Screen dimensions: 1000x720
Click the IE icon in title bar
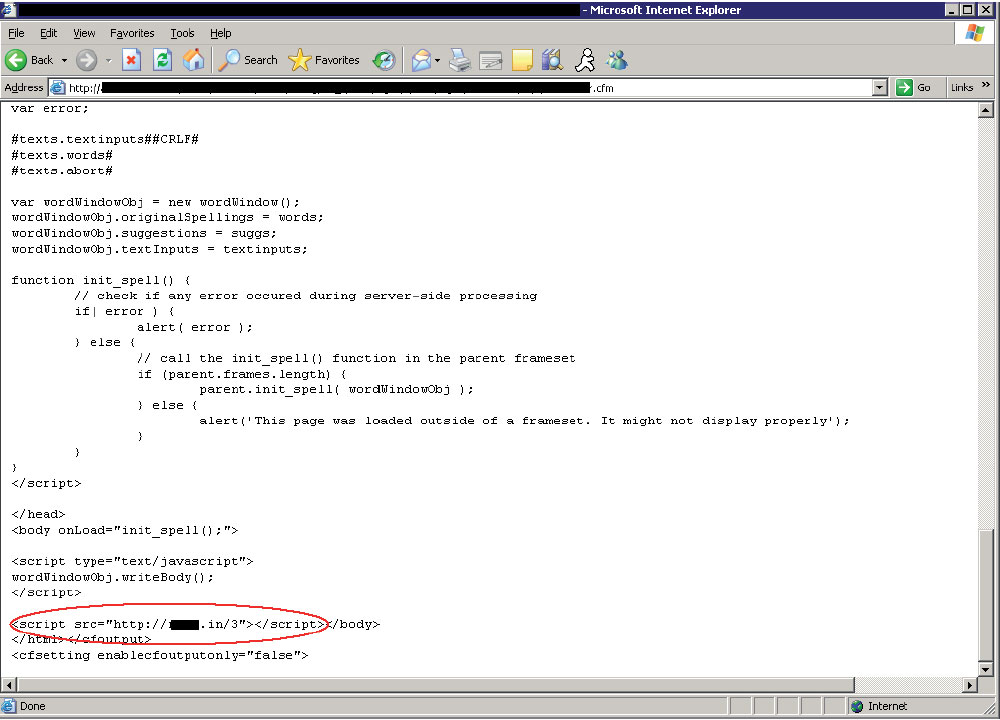(8, 10)
